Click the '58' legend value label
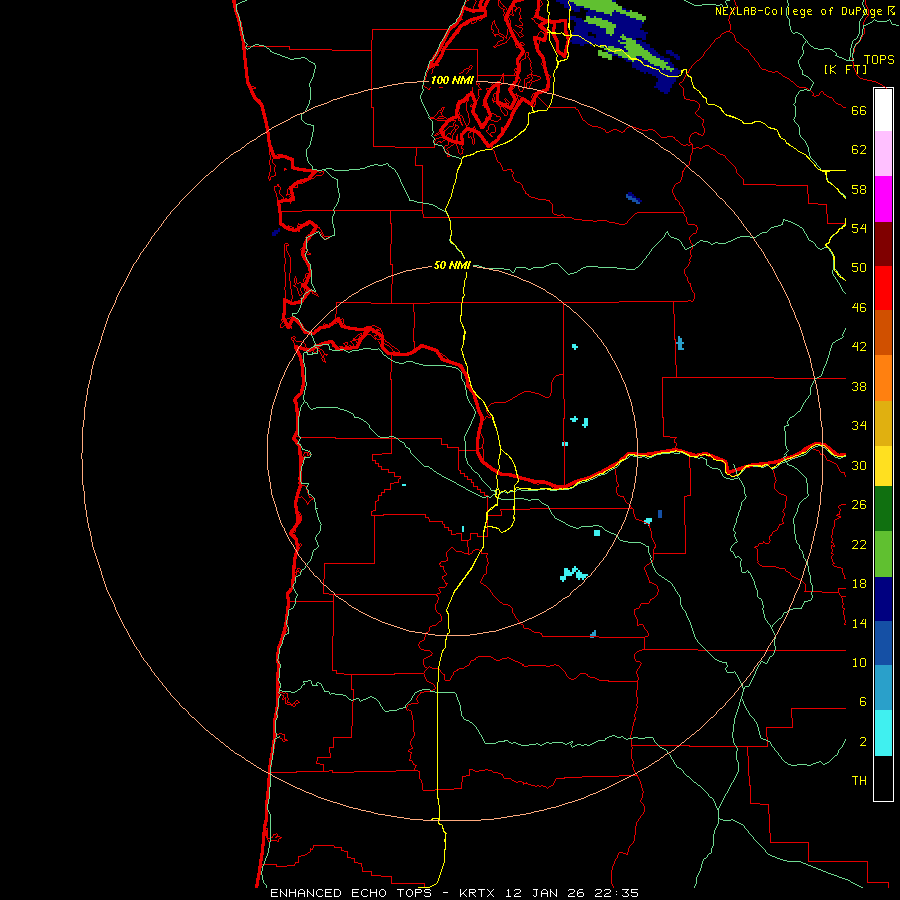 tap(859, 189)
